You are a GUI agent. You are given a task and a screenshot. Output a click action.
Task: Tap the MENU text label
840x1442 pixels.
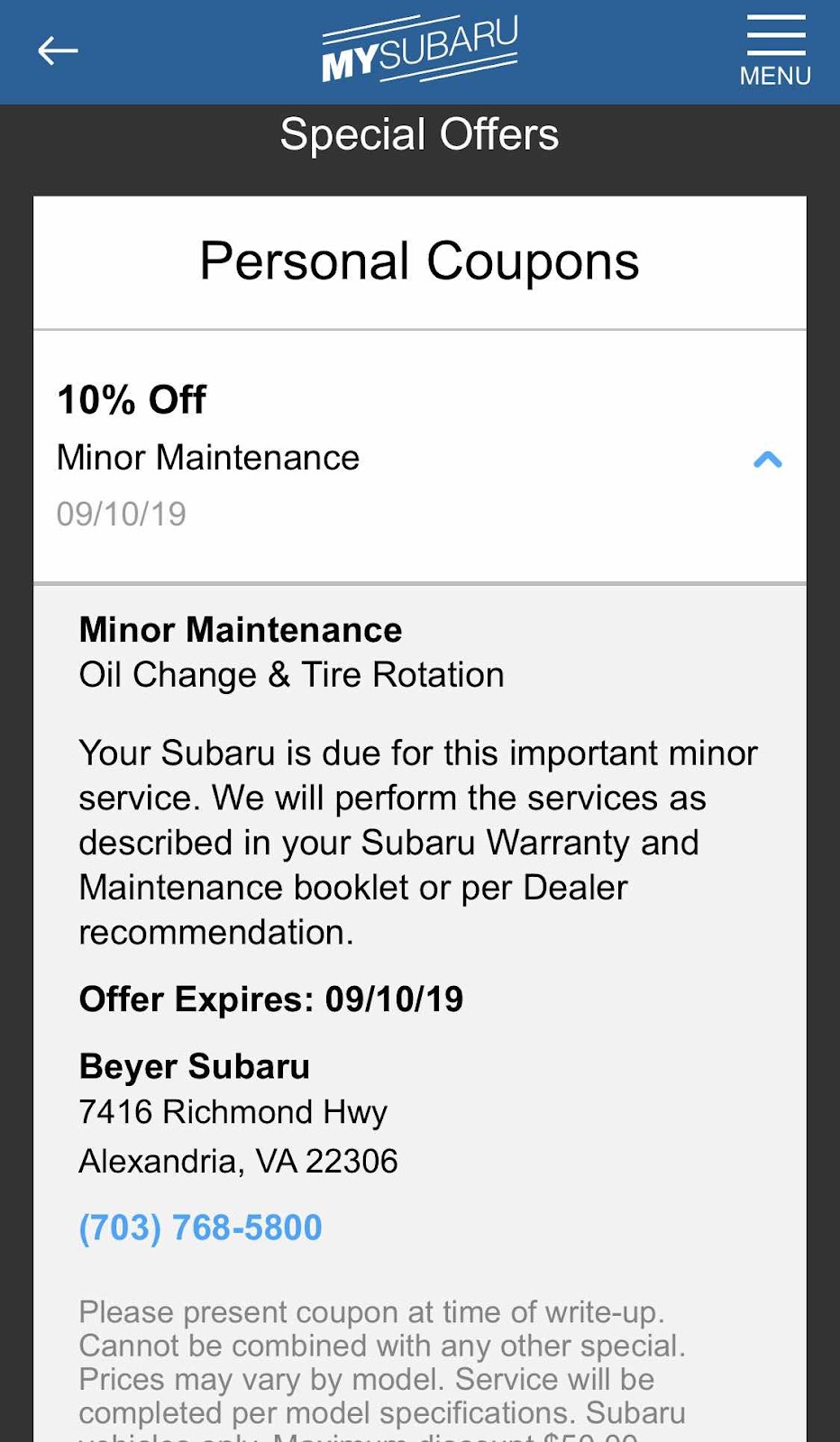coord(775,76)
